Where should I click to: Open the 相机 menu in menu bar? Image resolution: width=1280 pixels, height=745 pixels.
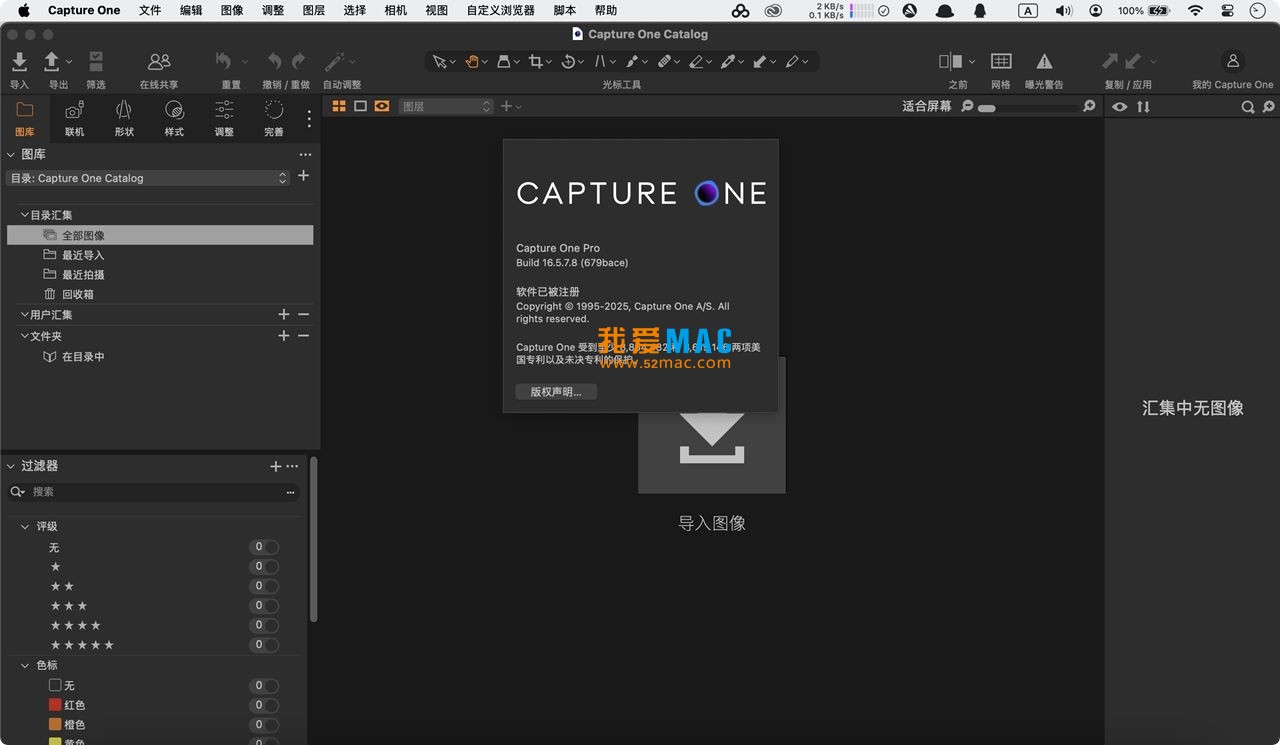pos(395,10)
